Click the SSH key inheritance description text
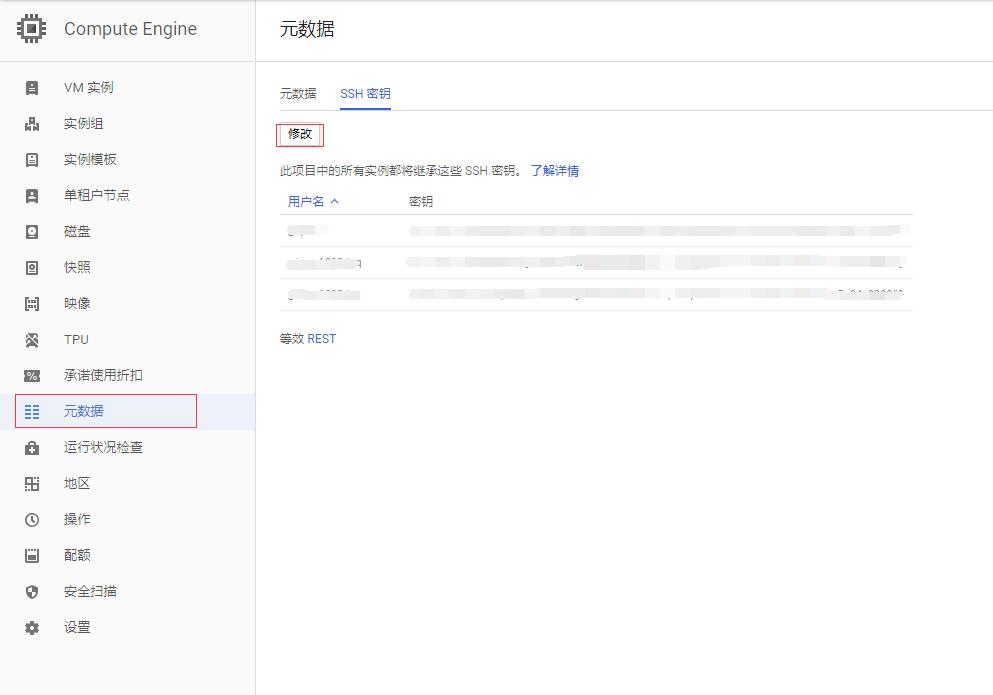This screenshot has width=993, height=695. (x=401, y=171)
